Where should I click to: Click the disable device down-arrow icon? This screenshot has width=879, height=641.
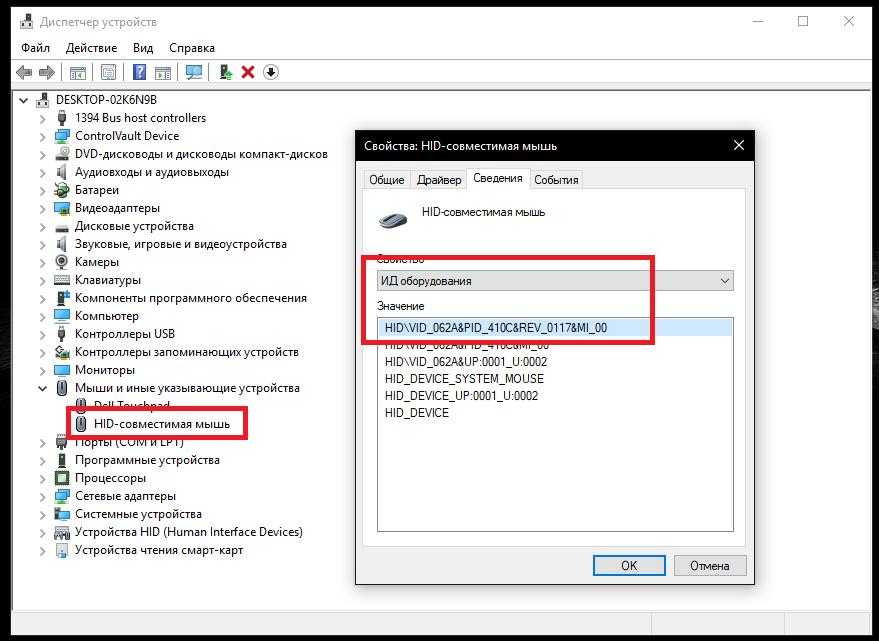coord(271,72)
